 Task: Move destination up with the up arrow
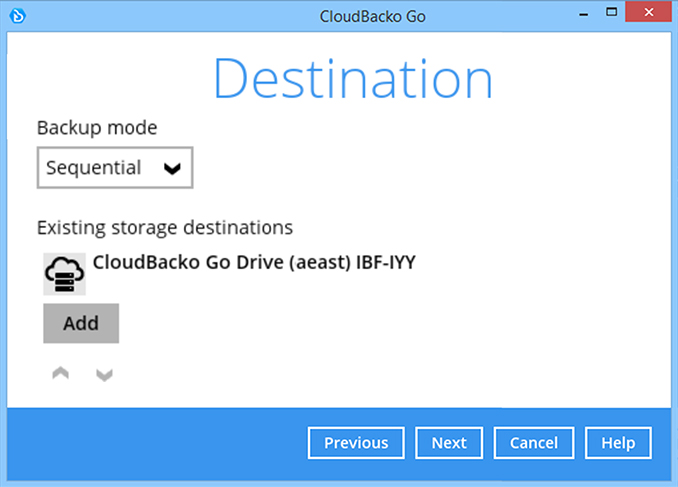pos(61,373)
